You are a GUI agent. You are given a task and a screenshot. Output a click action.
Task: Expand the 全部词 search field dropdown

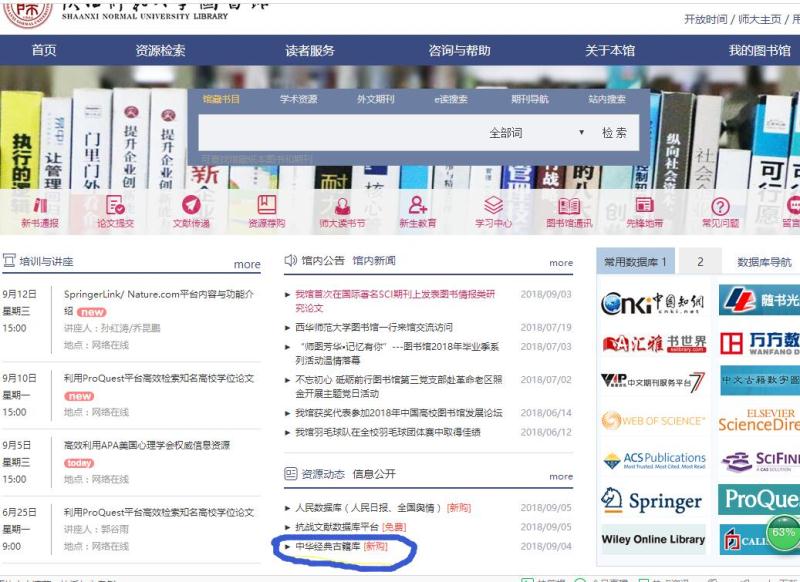[581, 133]
